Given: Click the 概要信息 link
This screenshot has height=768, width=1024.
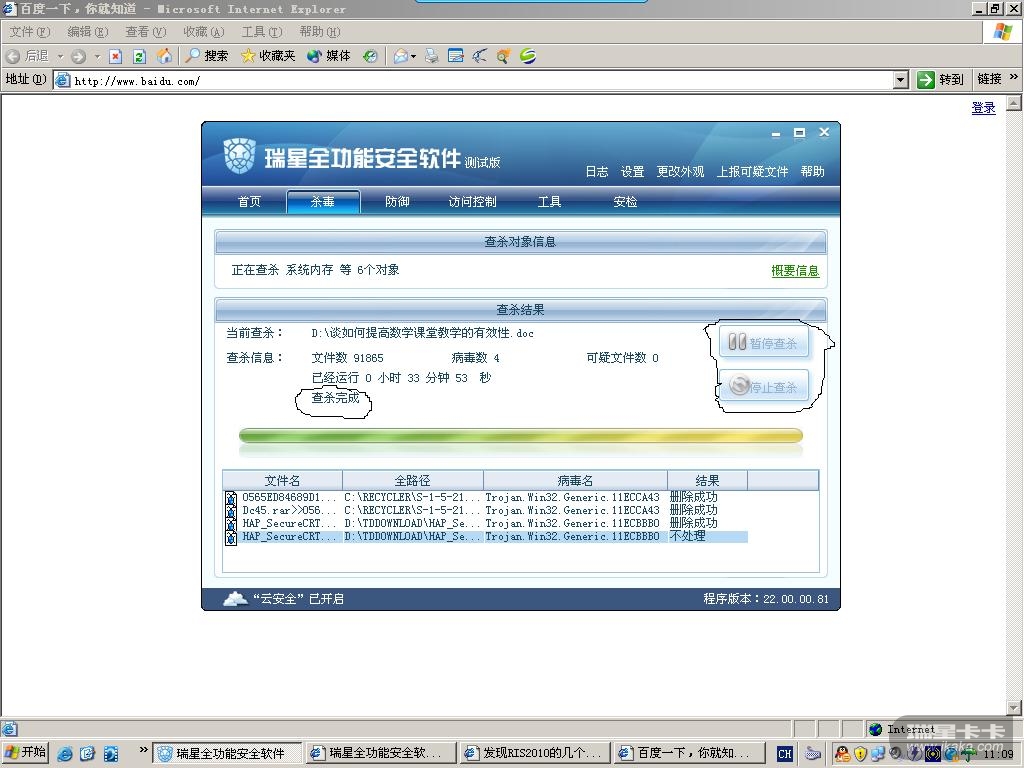Looking at the screenshot, I should (x=795, y=270).
